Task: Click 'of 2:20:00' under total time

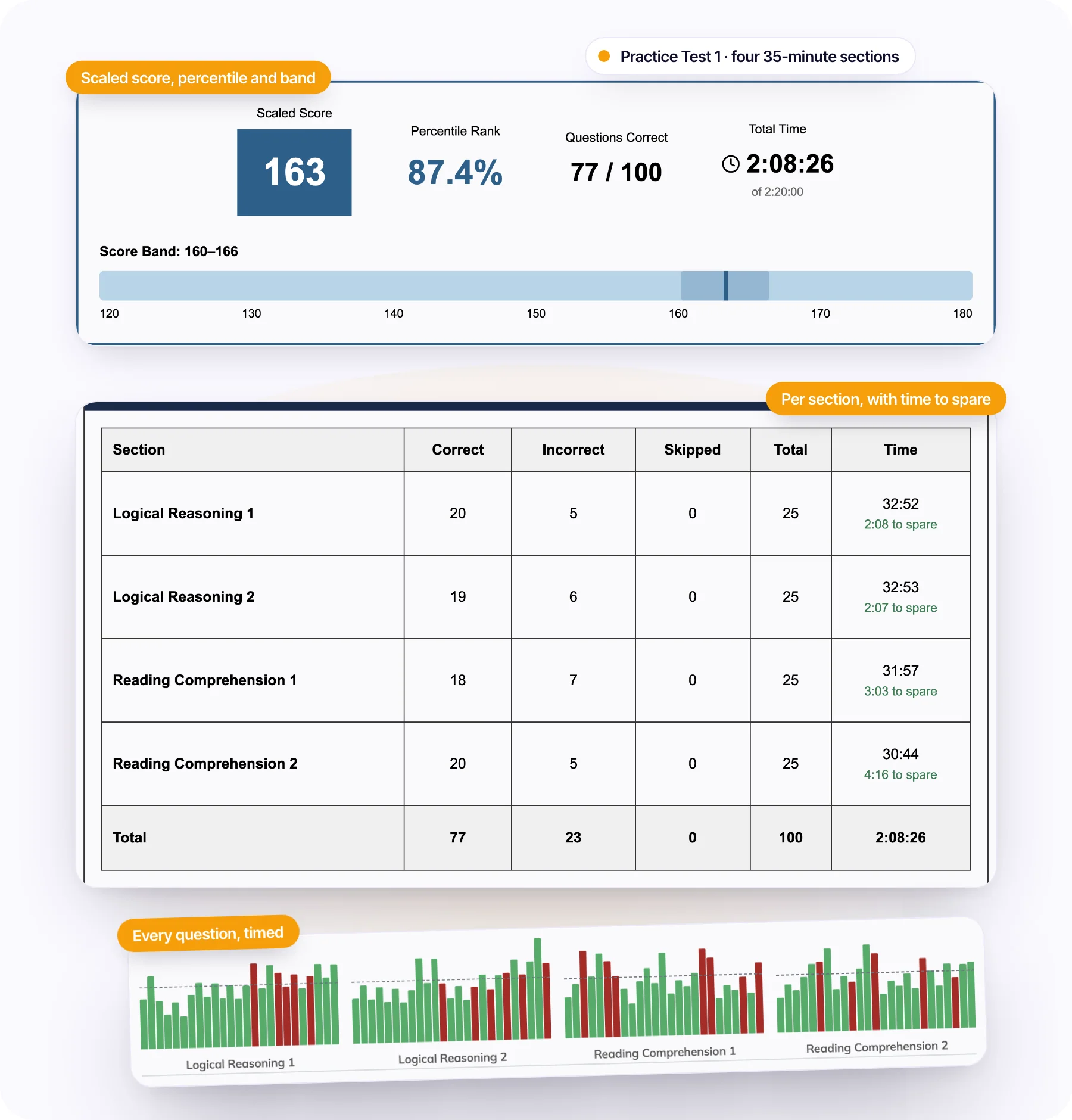Action: (777, 192)
